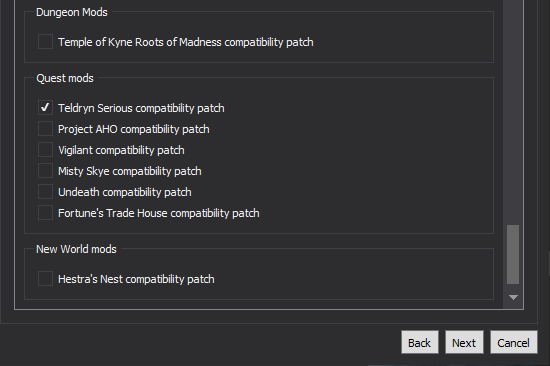The height and width of the screenshot is (366, 550).
Task: Click the Teldryn Serious compatibility patch label
Action: (x=141, y=108)
